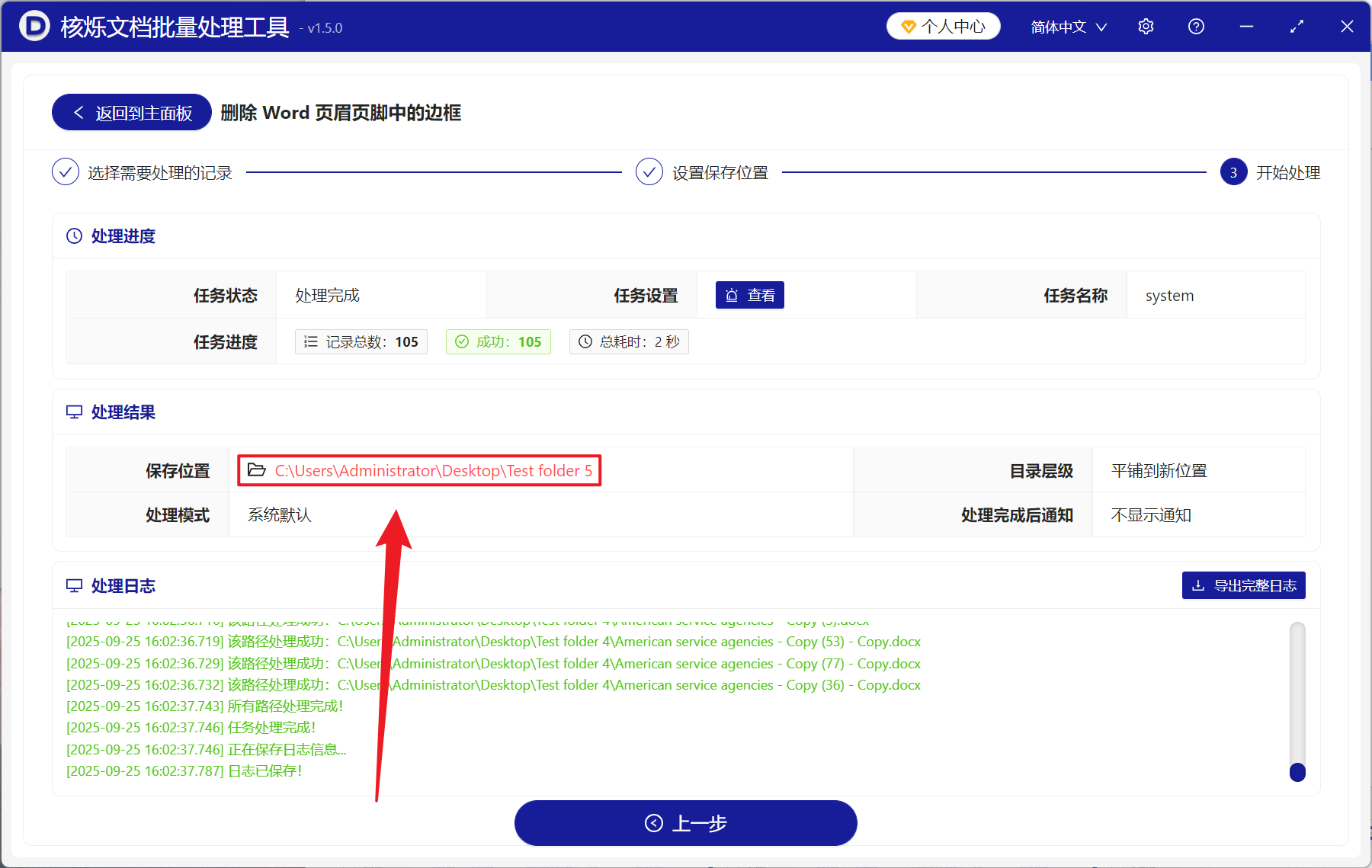Viewport: 1372px width, 868px height.
Task: Select 返回到主面板 at the top
Action: [130, 112]
